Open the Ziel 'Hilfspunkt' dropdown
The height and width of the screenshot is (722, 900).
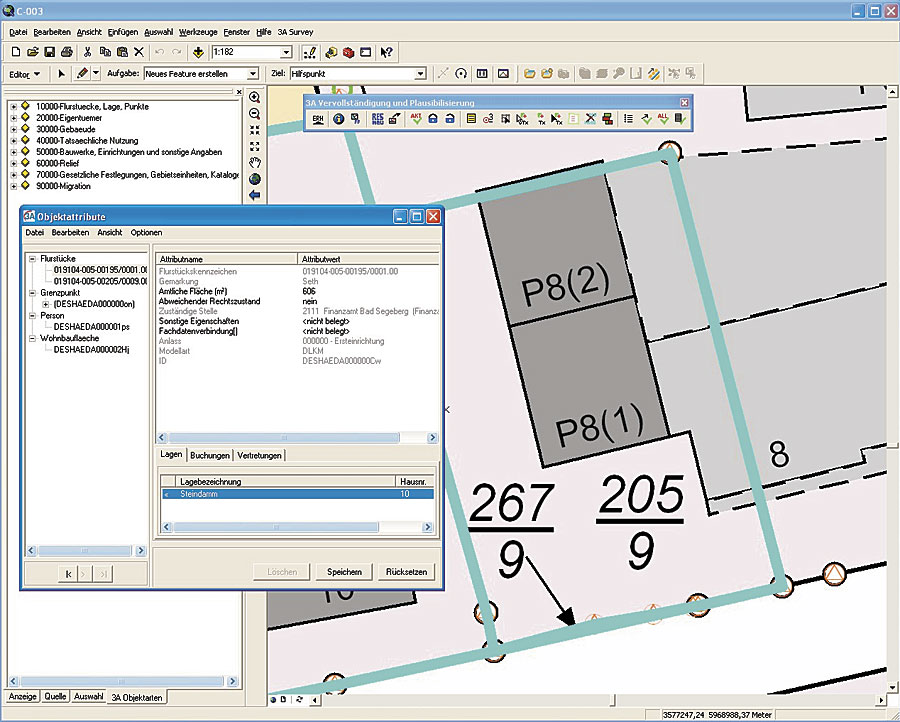tap(421, 74)
